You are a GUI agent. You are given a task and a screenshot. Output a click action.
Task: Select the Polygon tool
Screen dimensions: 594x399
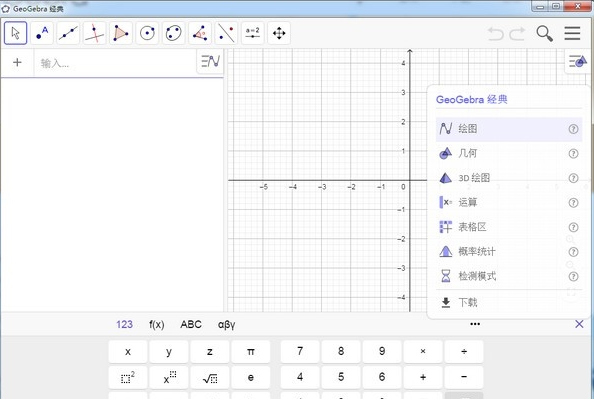(121, 33)
